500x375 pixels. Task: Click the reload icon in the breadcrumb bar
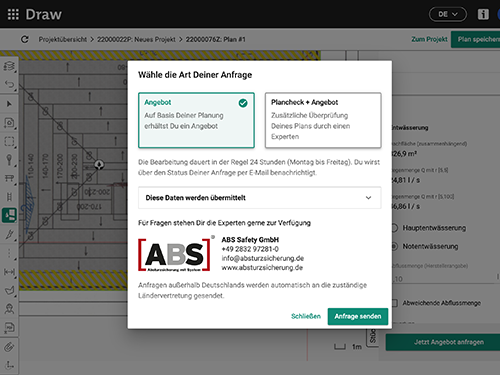[x=25, y=39]
